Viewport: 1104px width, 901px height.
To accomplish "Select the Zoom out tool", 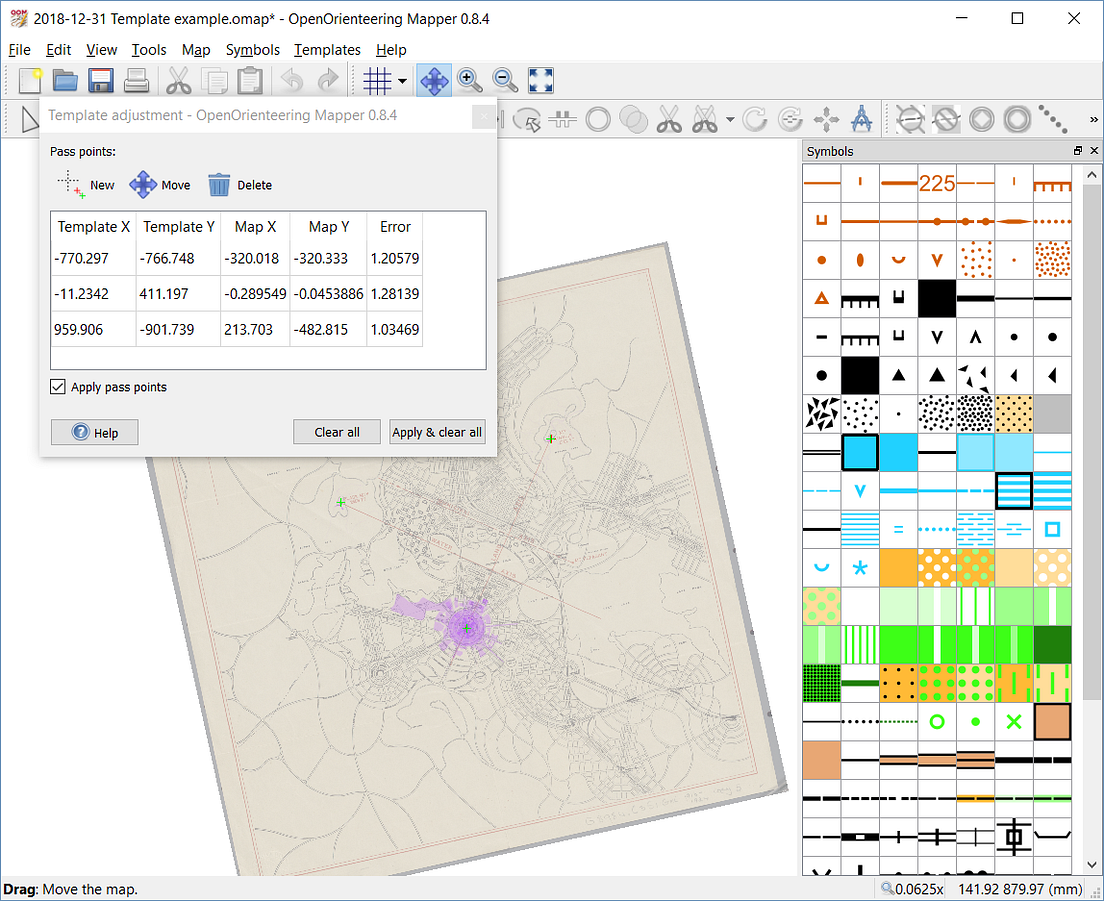I will pos(505,80).
